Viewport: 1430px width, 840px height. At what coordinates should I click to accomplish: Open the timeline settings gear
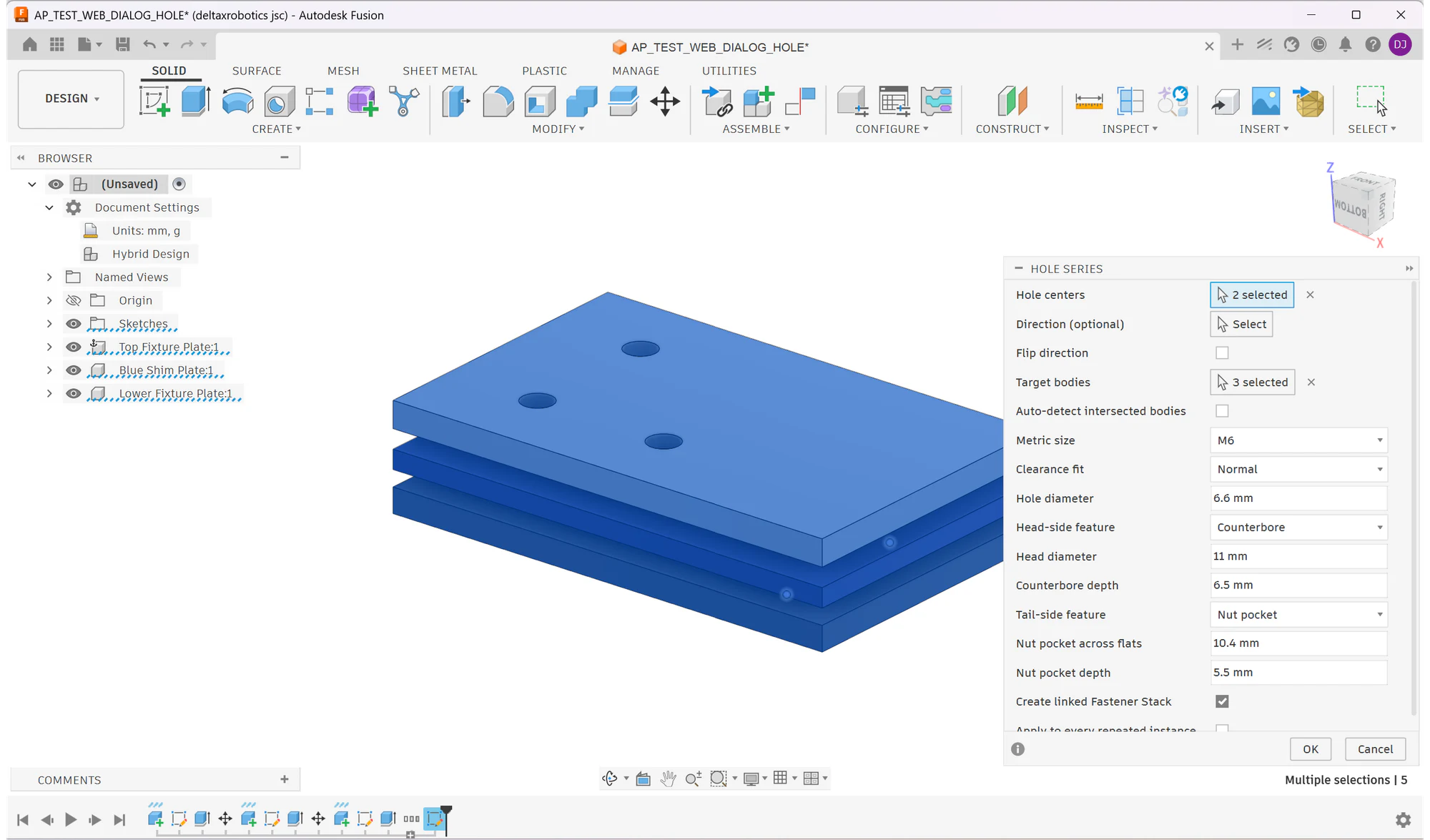pos(1403,819)
